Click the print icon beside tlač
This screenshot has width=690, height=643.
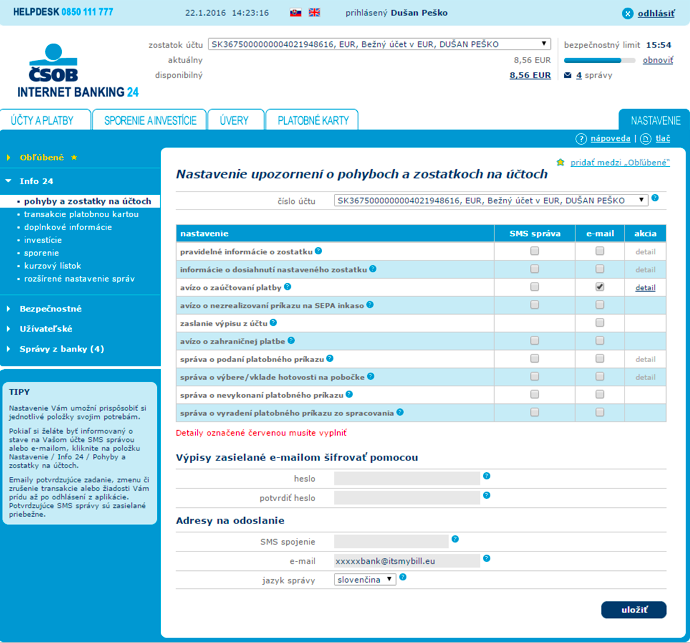pos(646,138)
